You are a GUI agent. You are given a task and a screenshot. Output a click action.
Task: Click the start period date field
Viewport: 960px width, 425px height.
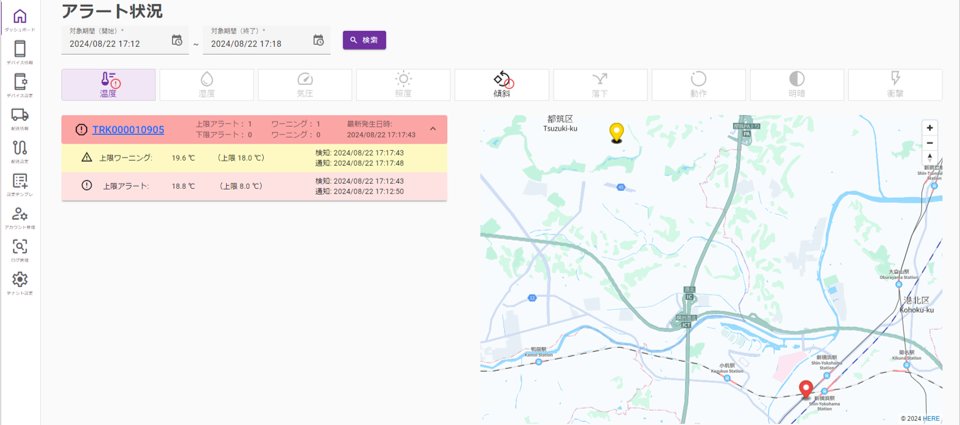coord(126,40)
